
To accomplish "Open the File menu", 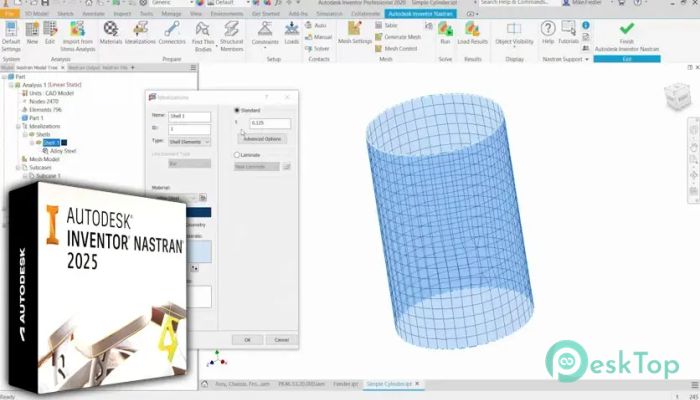I will click(x=9, y=14).
